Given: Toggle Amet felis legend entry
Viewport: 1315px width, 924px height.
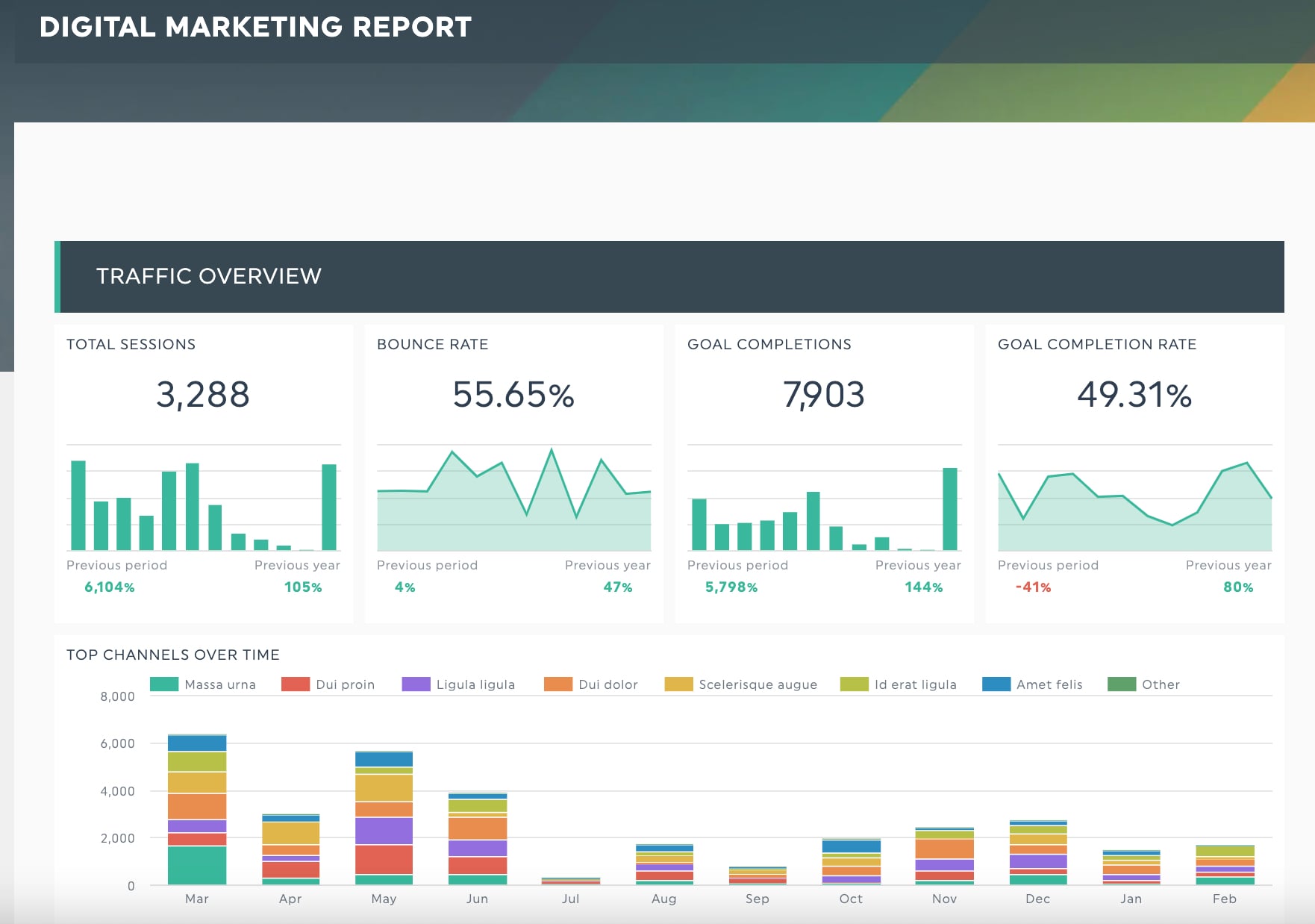Looking at the screenshot, I should click(x=1032, y=684).
